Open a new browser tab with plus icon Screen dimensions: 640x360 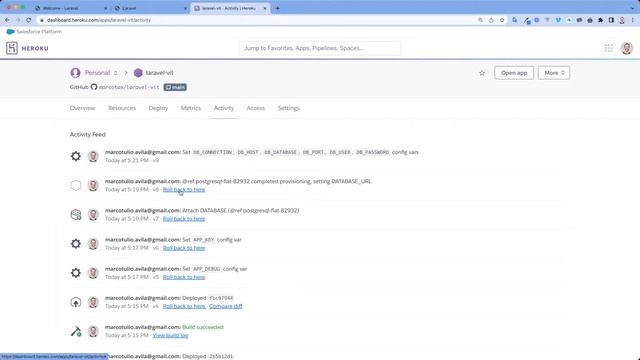click(278, 8)
